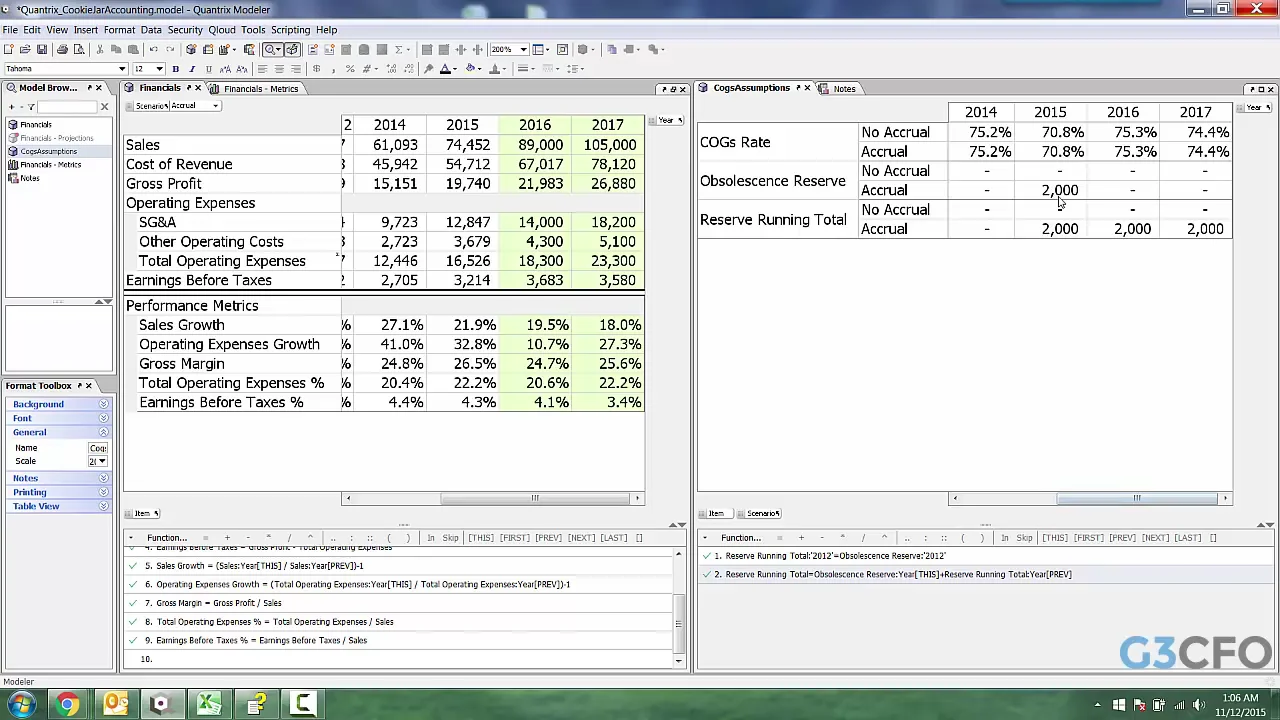This screenshot has width=1280, height=720.
Task: Click the filter funnel icon in Model Browser
Action: (x=31, y=107)
